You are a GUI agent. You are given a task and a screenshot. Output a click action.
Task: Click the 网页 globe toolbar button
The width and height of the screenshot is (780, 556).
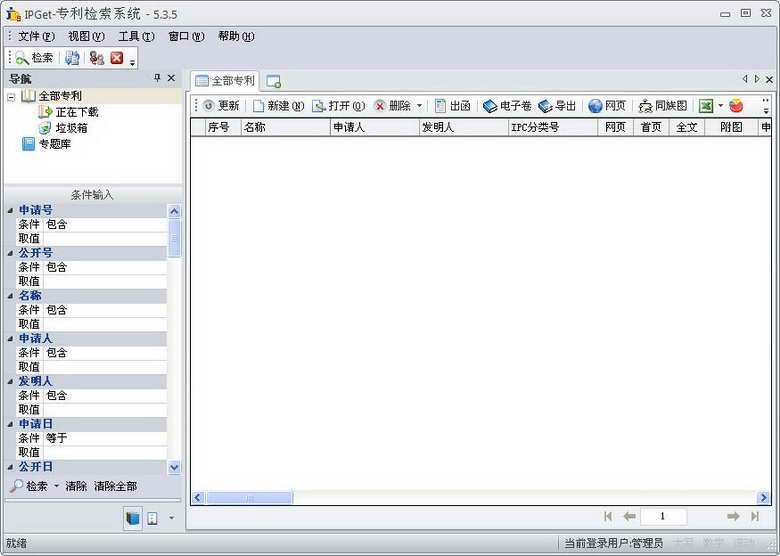[607, 106]
